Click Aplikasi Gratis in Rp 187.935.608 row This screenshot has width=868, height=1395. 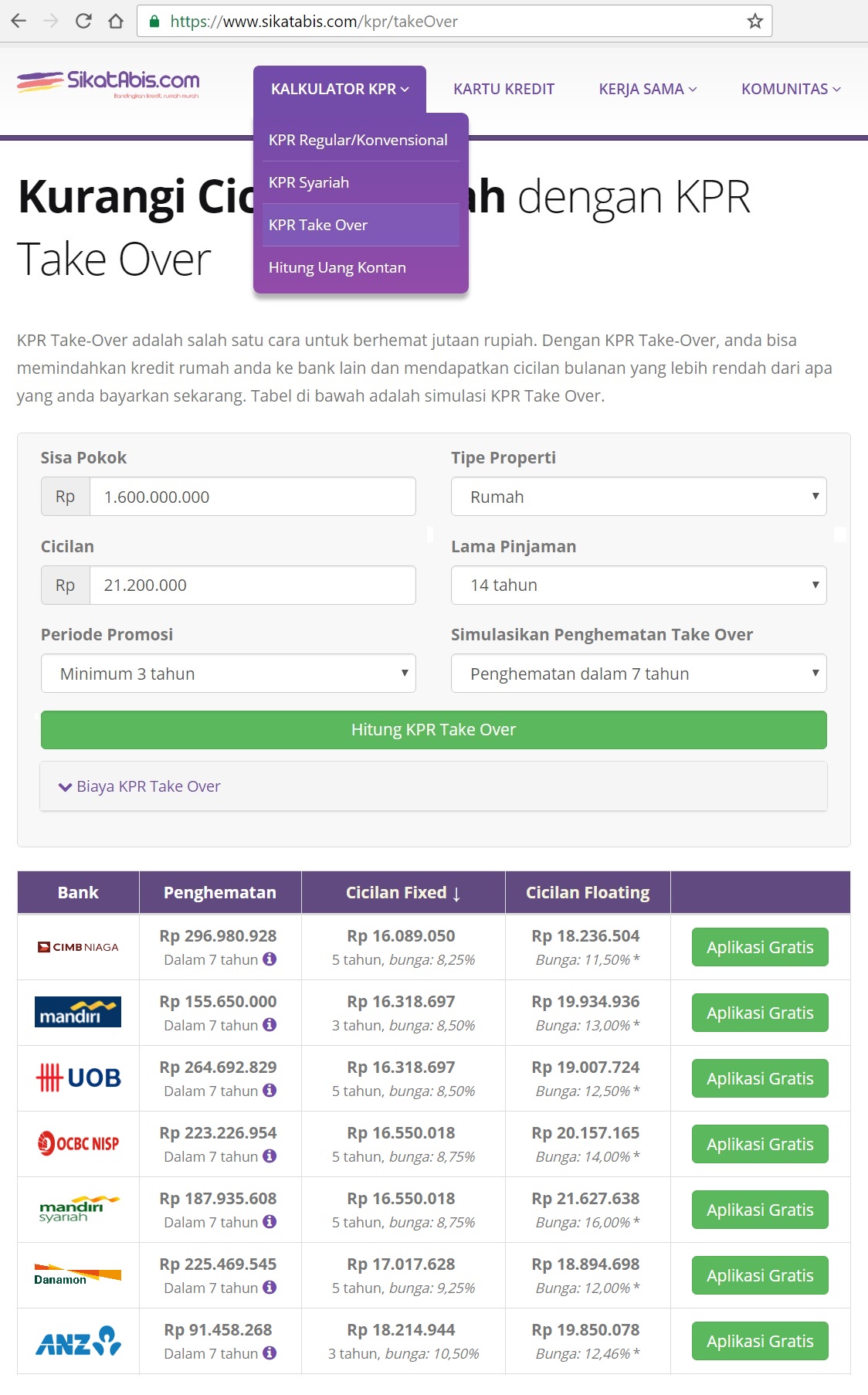[x=760, y=1210]
